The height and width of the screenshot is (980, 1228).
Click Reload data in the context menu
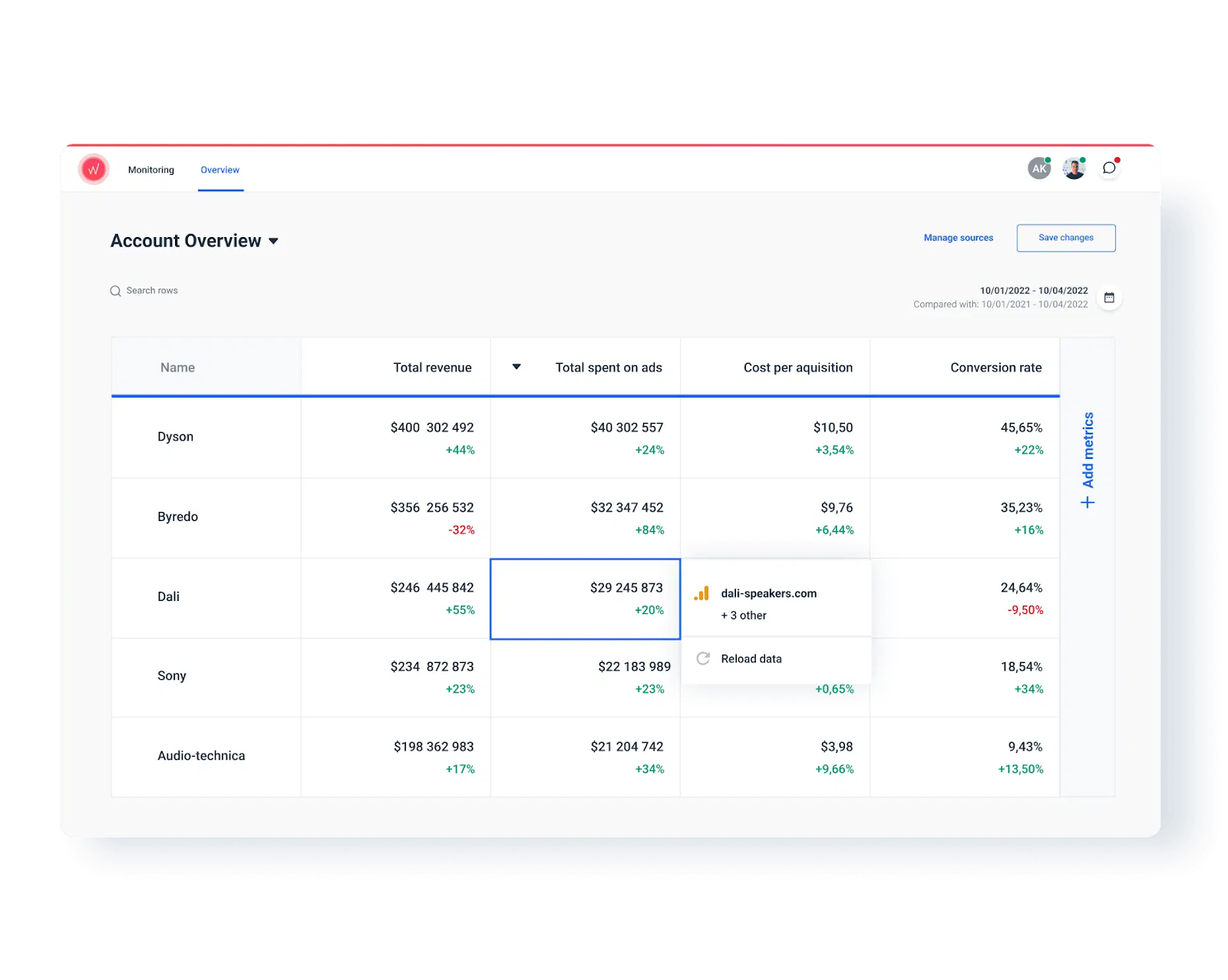pos(751,658)
